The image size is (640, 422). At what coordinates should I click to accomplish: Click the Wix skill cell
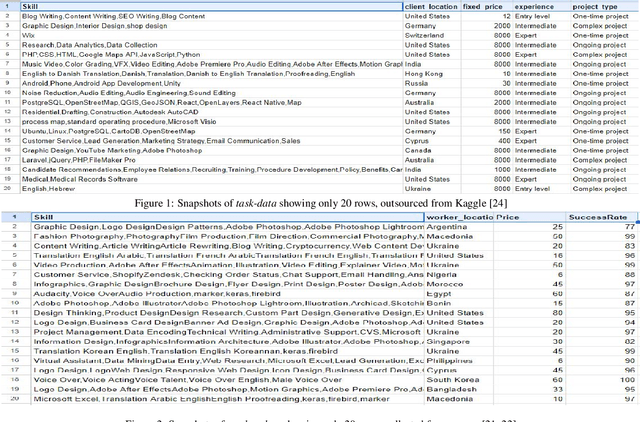click(x=28, y=35)
